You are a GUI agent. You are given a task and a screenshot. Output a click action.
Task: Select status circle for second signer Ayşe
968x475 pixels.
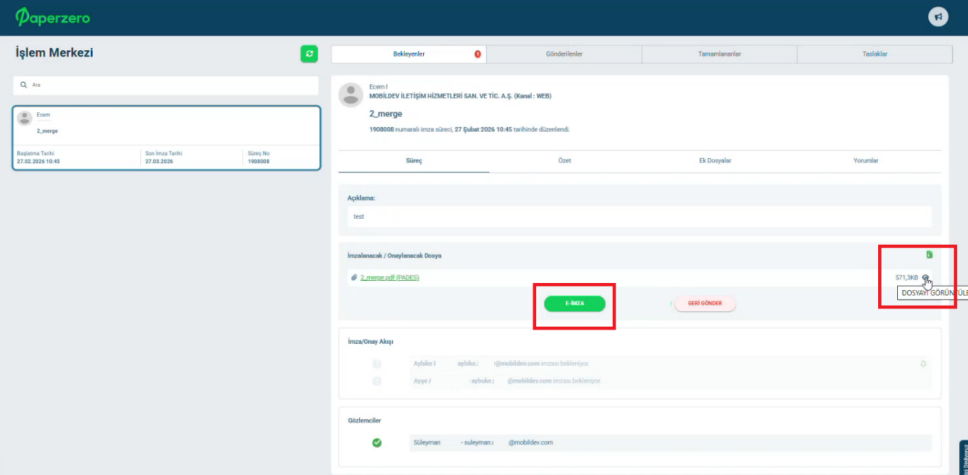[x=377, y=381]
